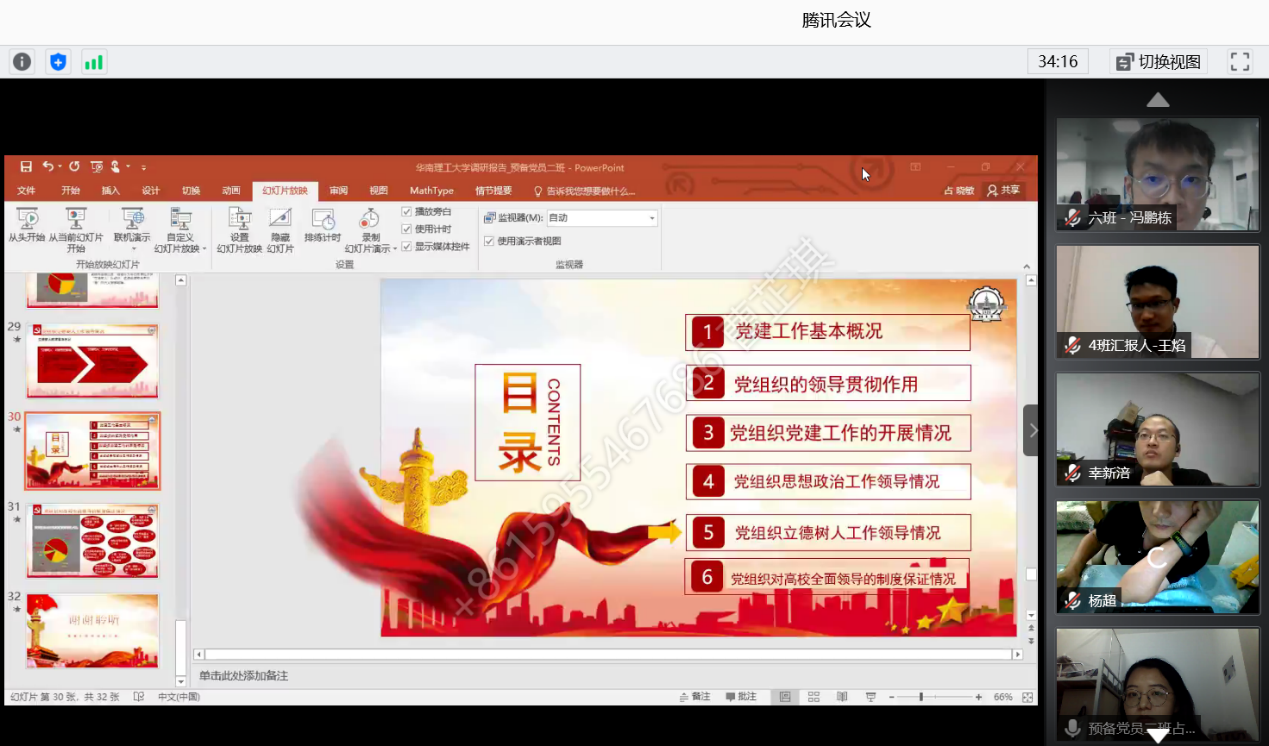The image size is (1269, 746).
Task: Switch to the 视图 ribbon tab
Action: pyautogui.click(x=378, y=190)
